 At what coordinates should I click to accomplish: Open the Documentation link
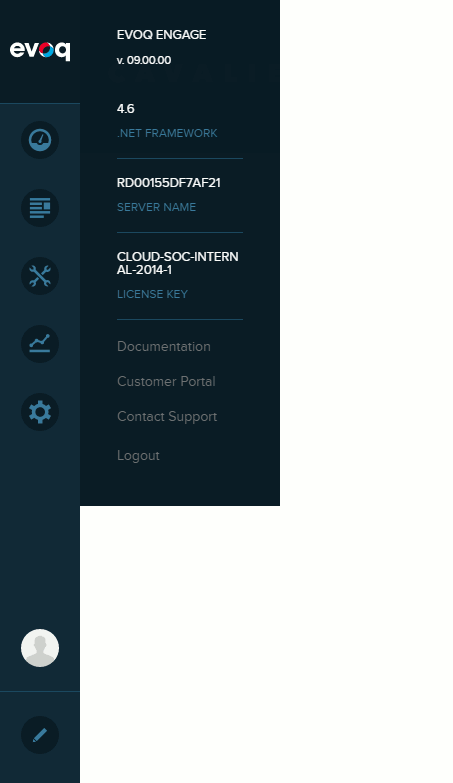coord(164,347)
